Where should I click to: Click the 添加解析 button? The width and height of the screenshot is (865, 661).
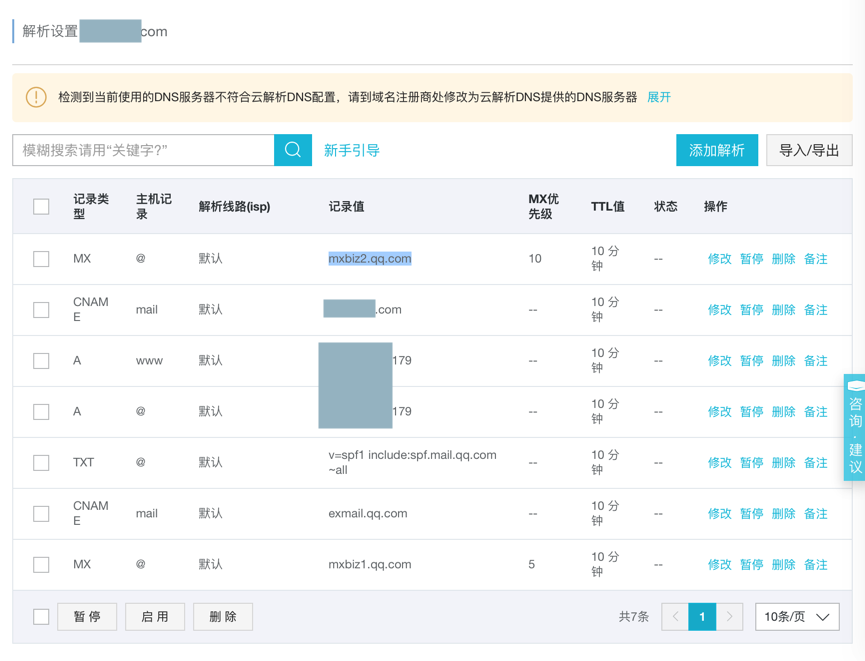coord(717,151)
